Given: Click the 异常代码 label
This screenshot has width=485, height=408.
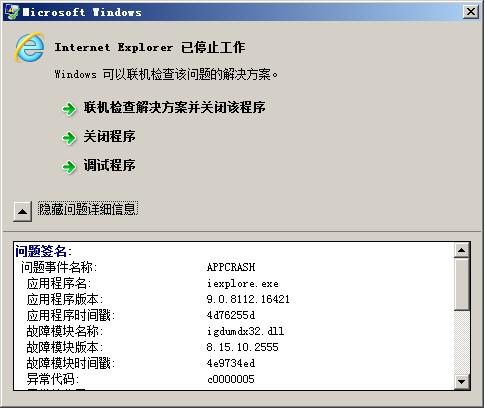Looking at the screenshot, I should 53,379.
